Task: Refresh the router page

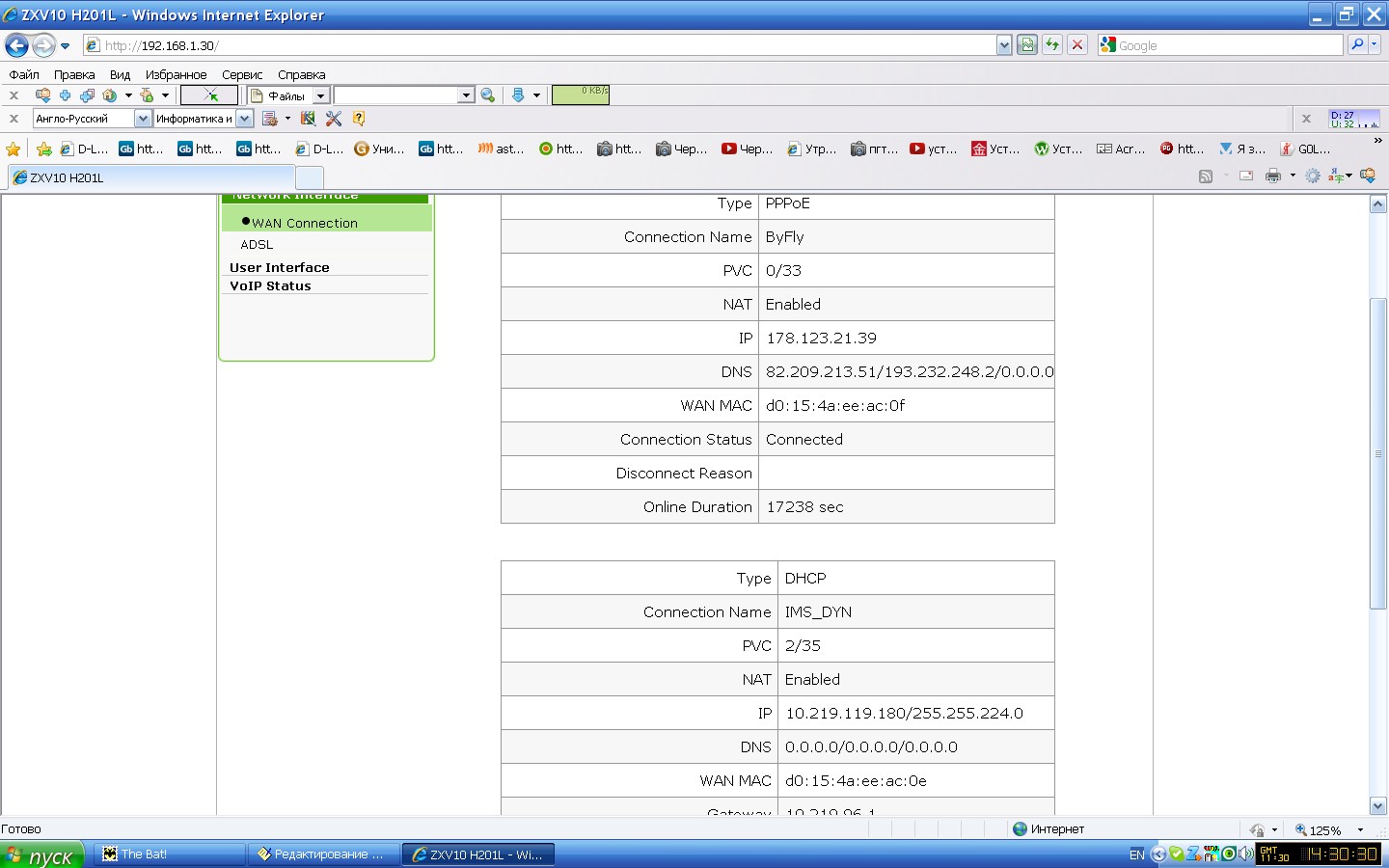Action: coord(1052,45)
